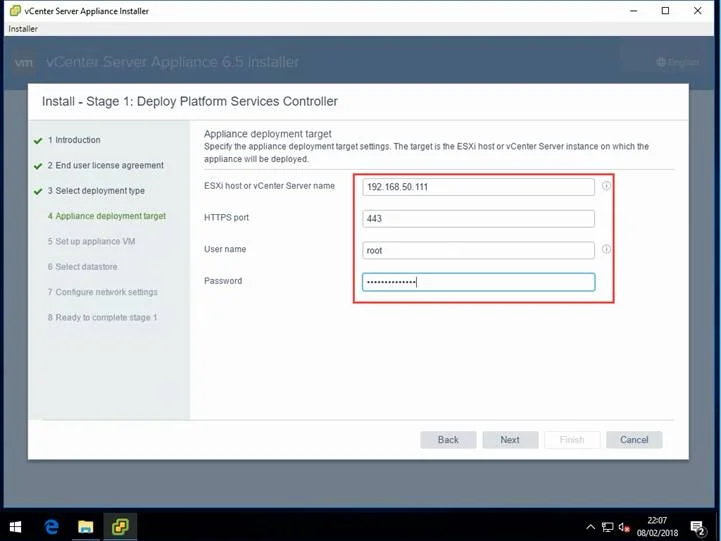The width and height of the screenshot is (721, 541).
Task: Click the green checkmark beside Introduction
Action: (x=38, y=141)
